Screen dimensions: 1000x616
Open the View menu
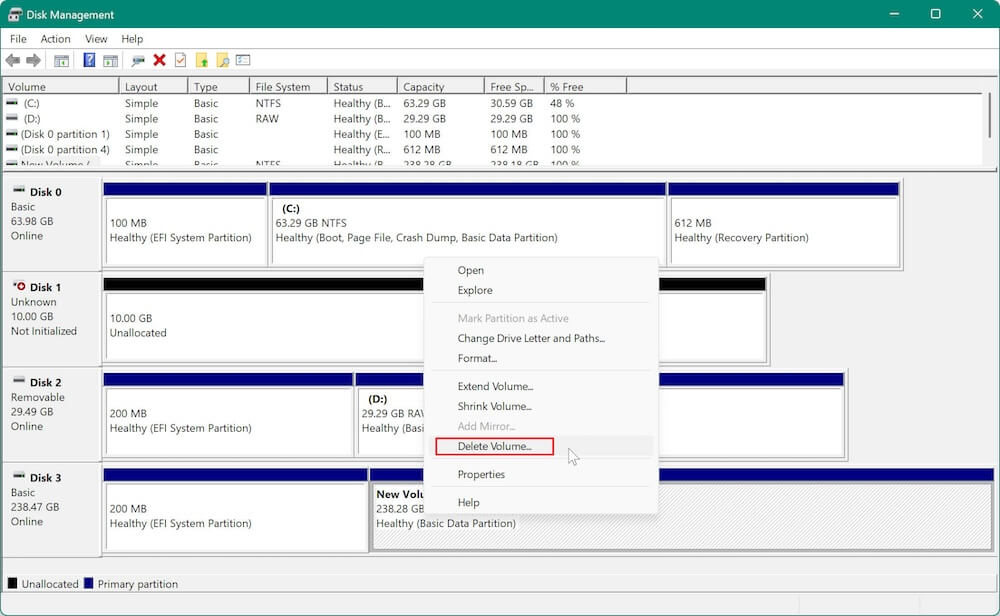[96, 39]
